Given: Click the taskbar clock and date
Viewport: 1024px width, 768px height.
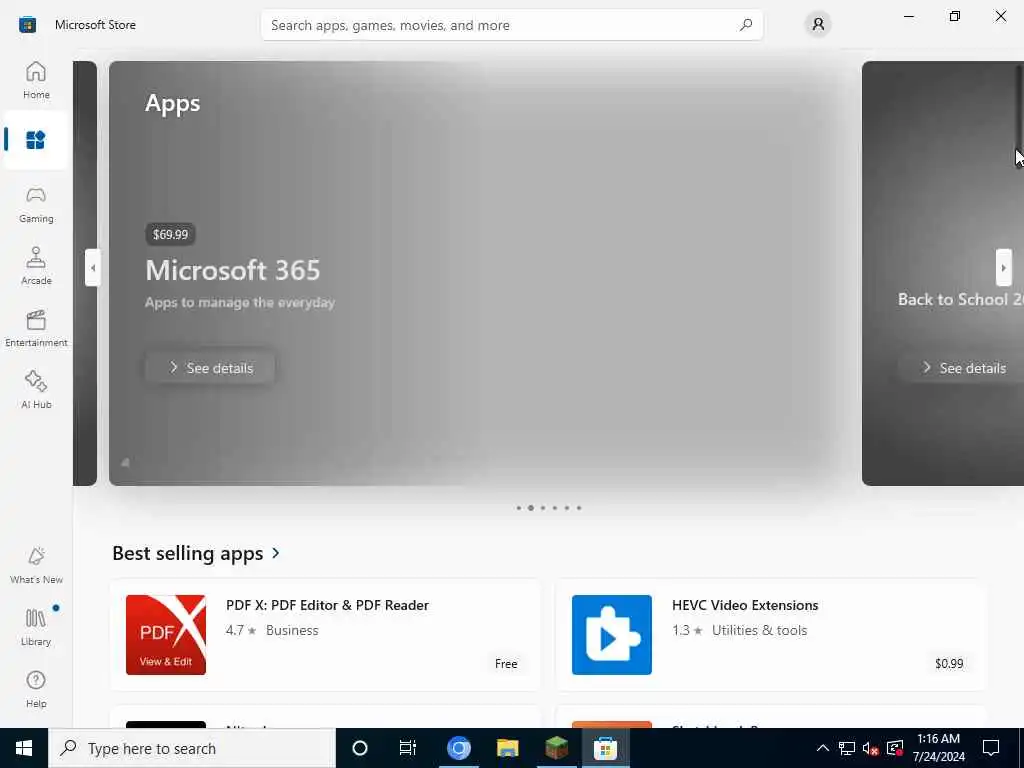Looking at the screenshot, I should [x=938, y=748].
